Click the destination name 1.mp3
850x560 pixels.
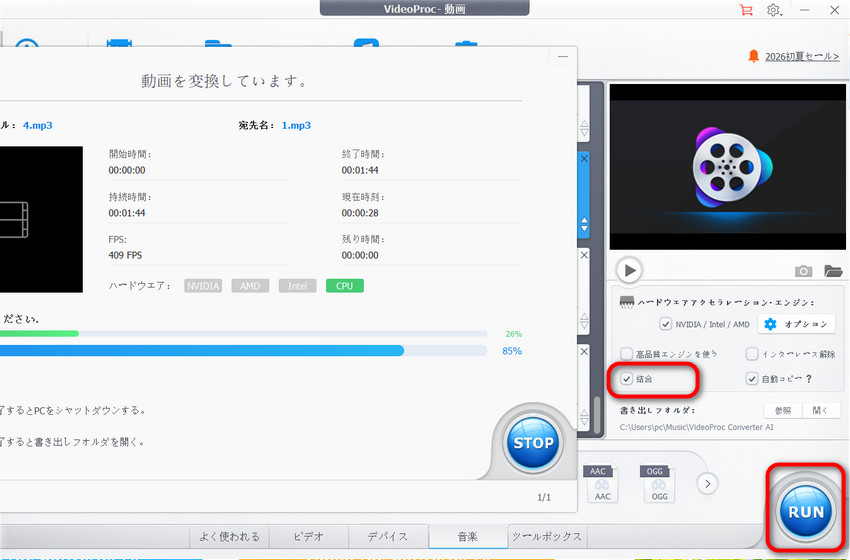296,125
